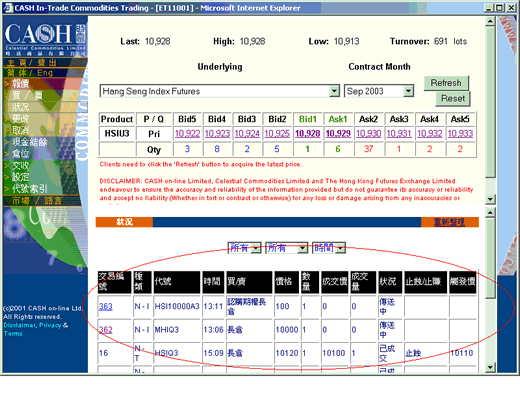Click the HSI10000A3 code cell

tap(177, 306)
